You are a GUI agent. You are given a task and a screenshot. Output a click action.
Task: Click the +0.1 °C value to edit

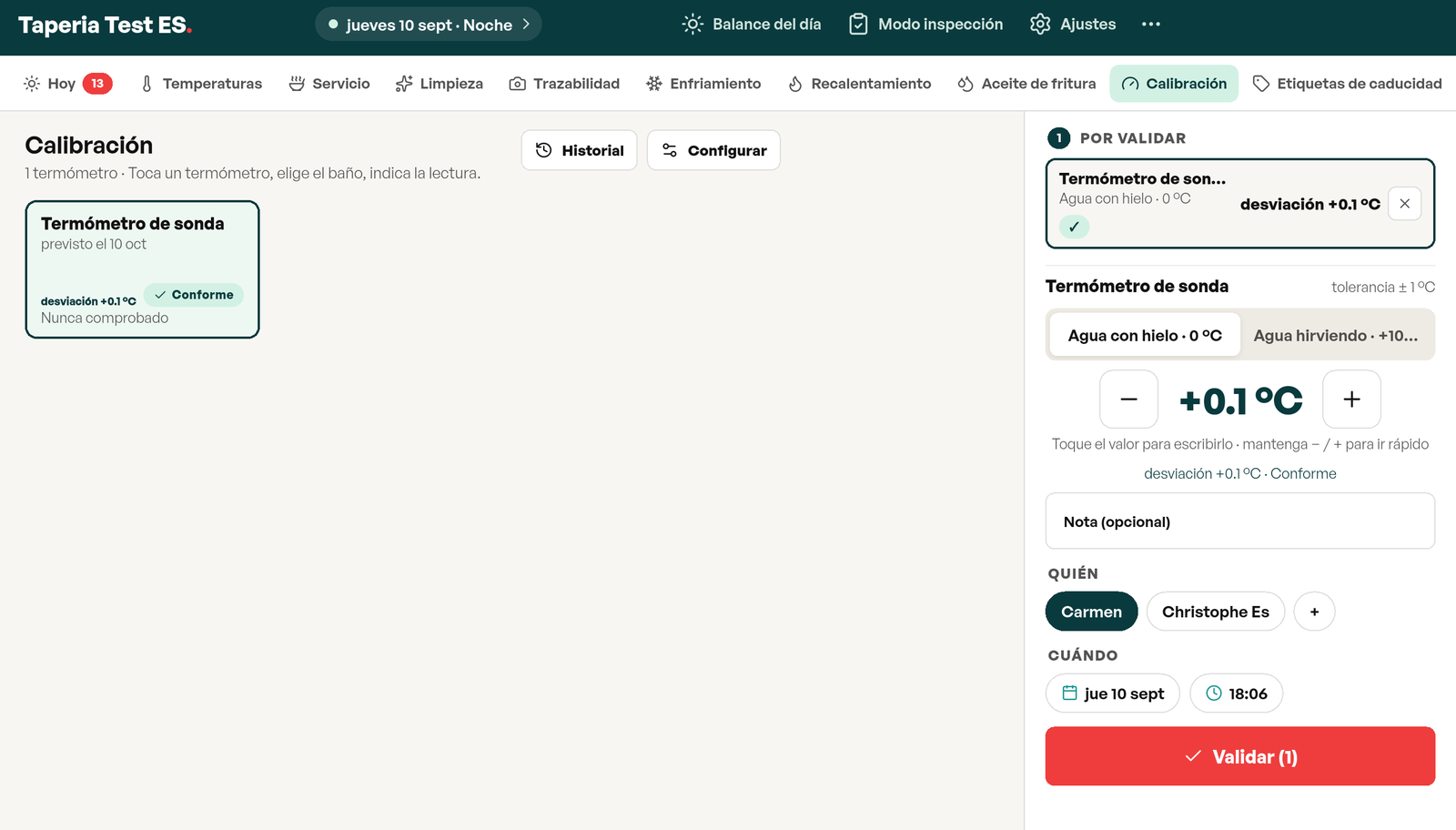[x=1240, y=400]
